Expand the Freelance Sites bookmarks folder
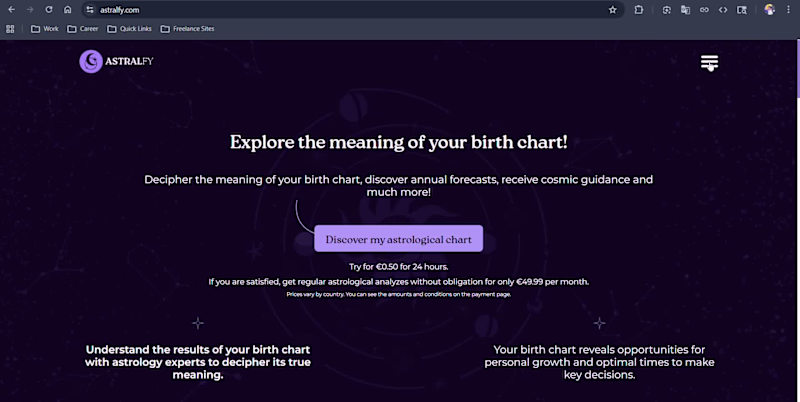Screen dimensions: 800x402 [x=187, y=29]
